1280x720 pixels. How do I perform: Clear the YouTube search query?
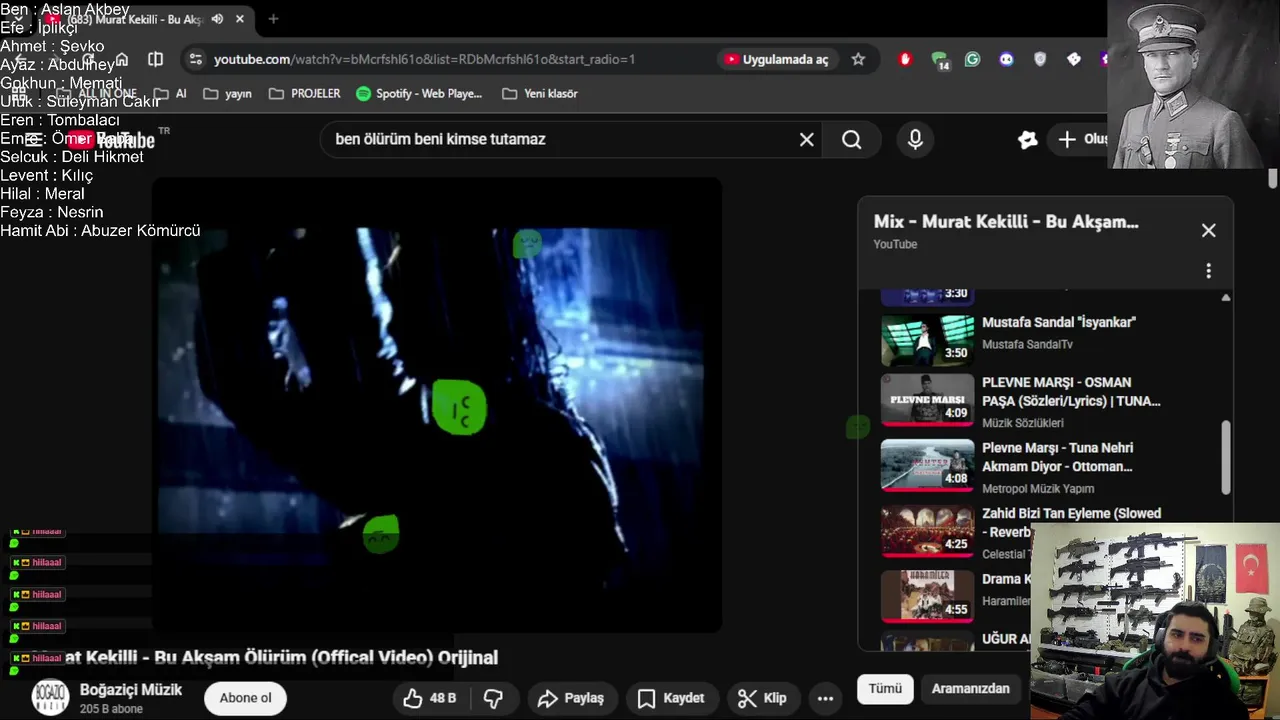click(807, 139)
